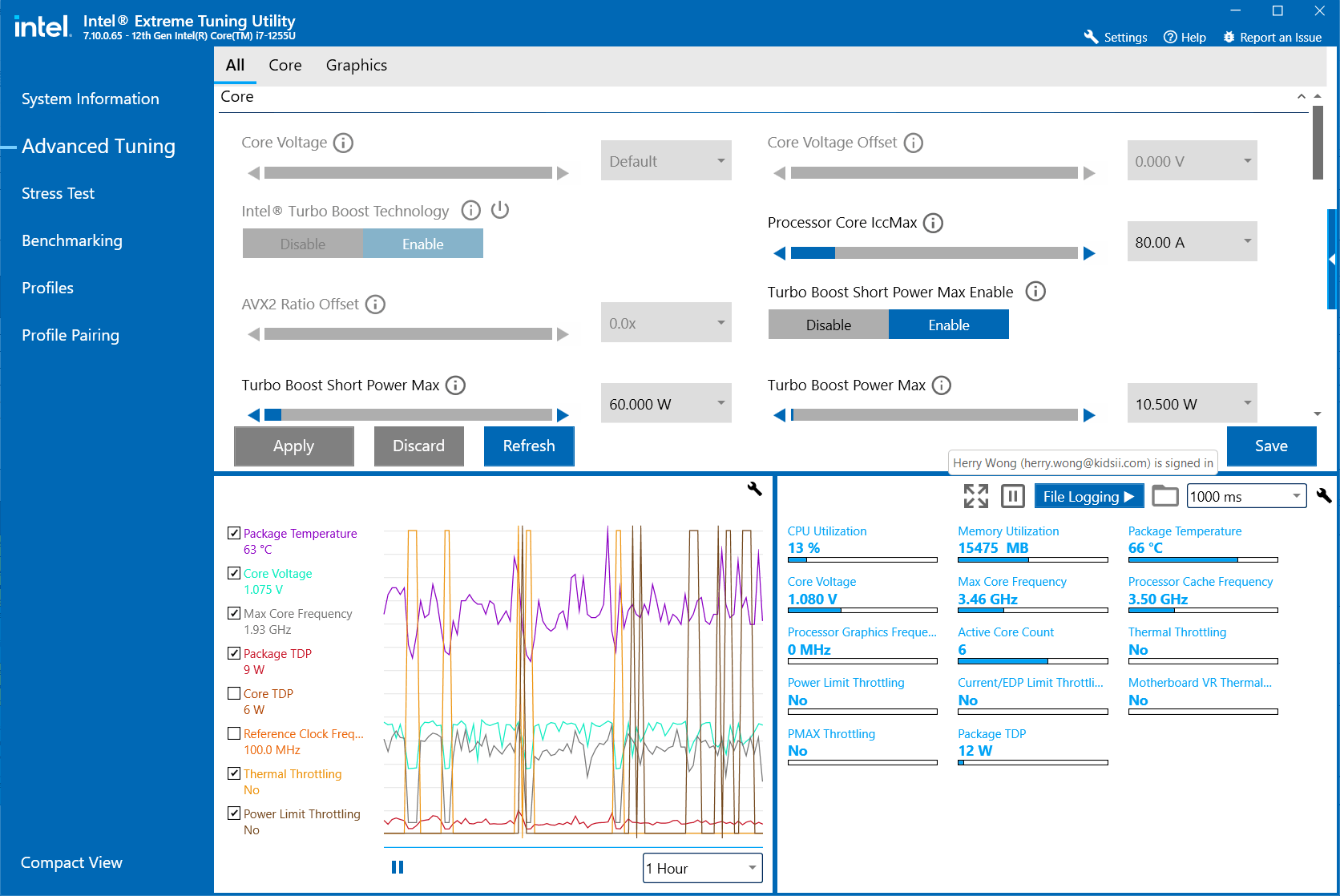The width and height of the screenshot is (1340, 896).
Task: Open Processor Core IccMax value dropdown
Action: pyautogui.click(x=1192, y=241)
